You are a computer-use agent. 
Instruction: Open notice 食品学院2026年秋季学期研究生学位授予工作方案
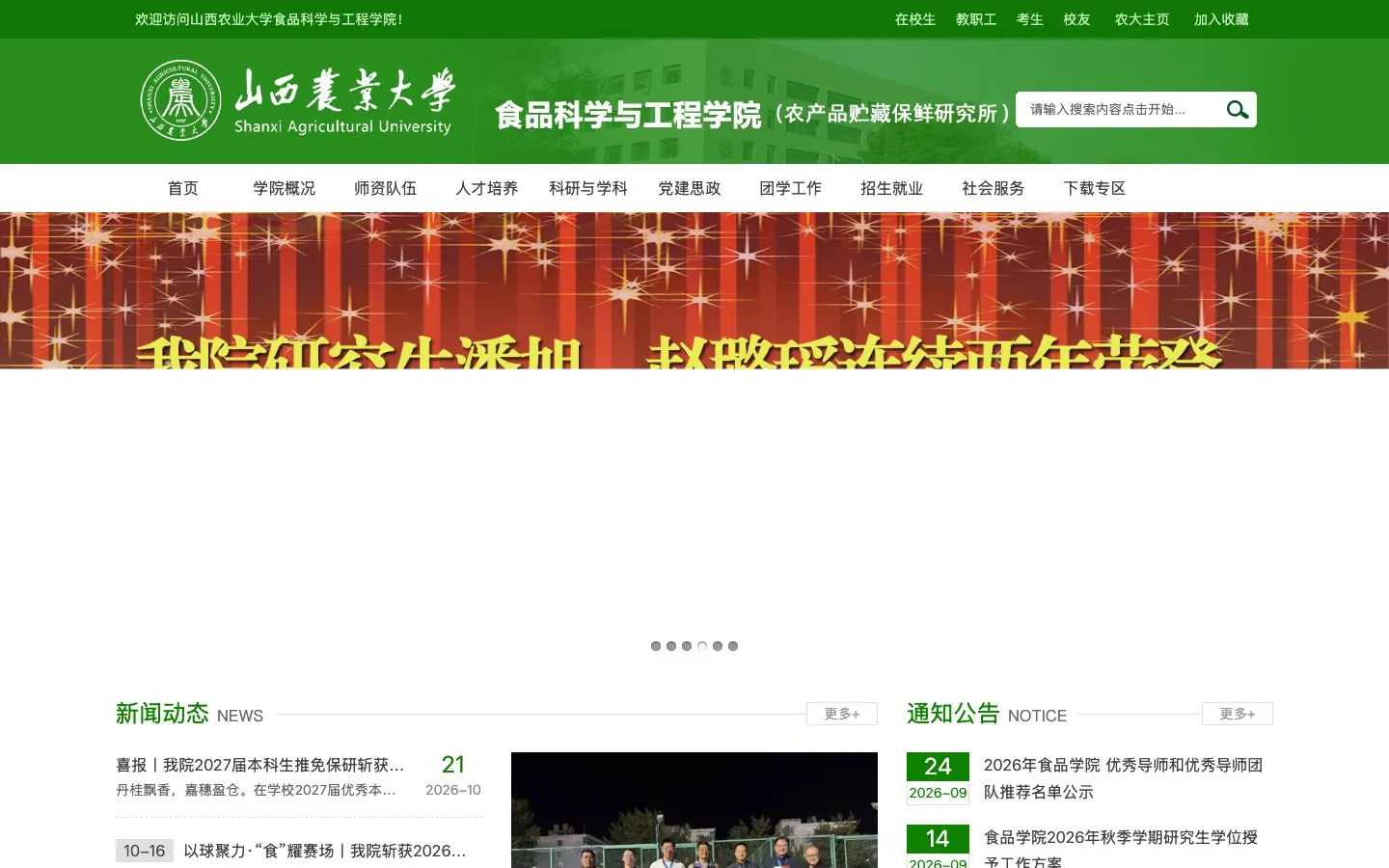(1121, 850)
